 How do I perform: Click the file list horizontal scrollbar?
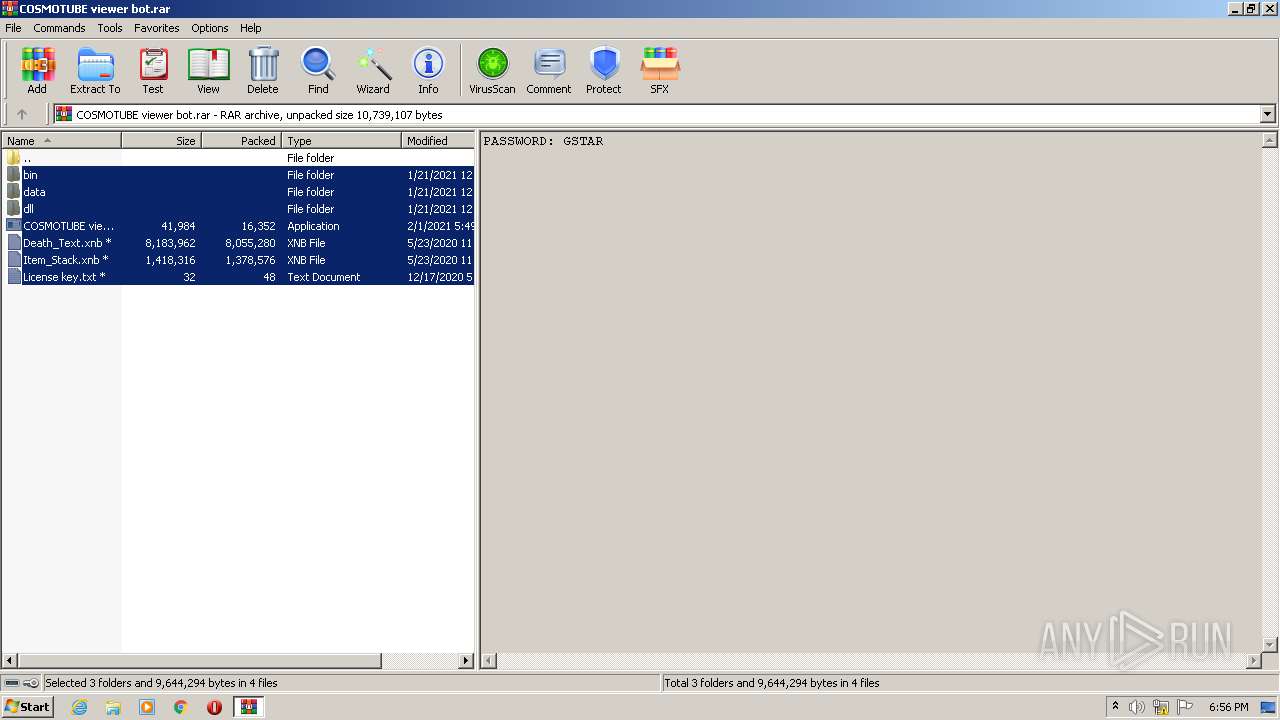[x=200, y=661]
